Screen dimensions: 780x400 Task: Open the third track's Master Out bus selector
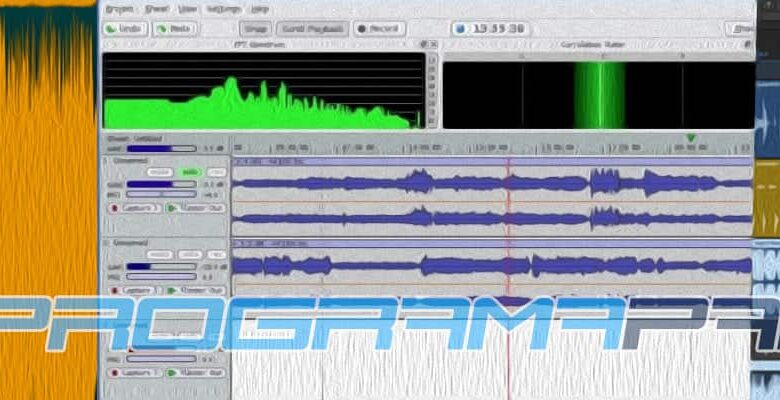201,372
